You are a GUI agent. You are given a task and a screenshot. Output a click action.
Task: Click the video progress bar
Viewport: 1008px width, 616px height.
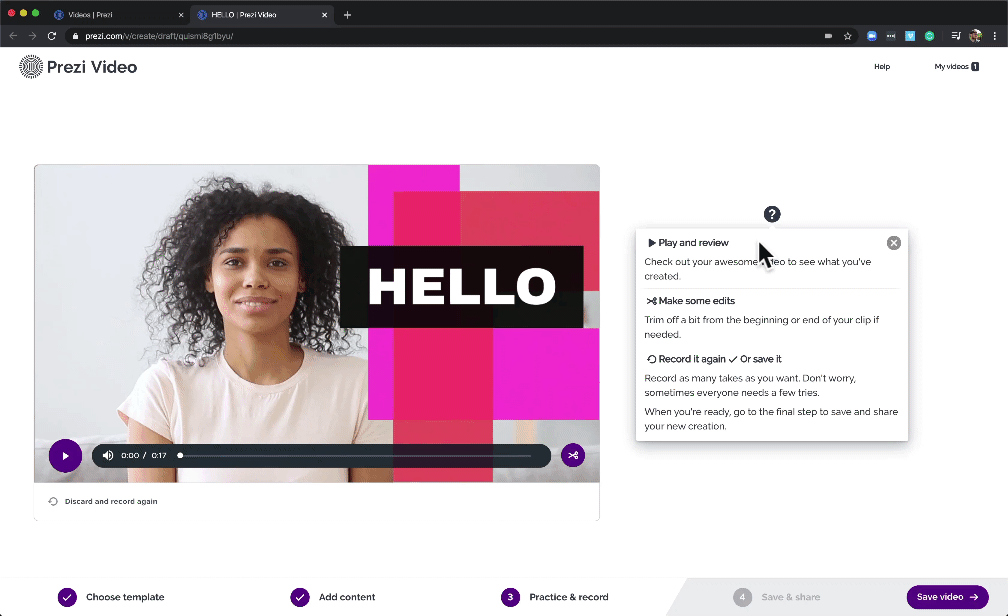[x=355, y=456]
